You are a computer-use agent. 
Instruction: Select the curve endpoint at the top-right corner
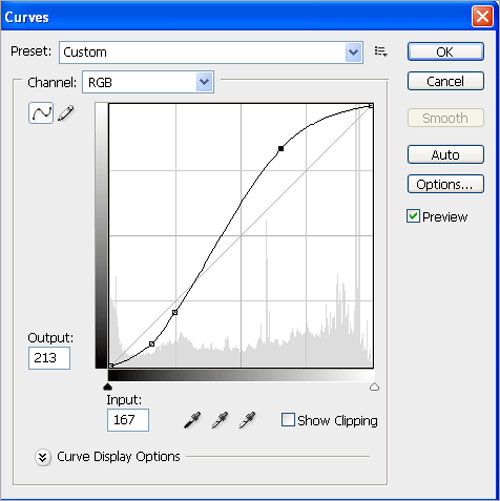pyautogui.click(x=371, y=106)
